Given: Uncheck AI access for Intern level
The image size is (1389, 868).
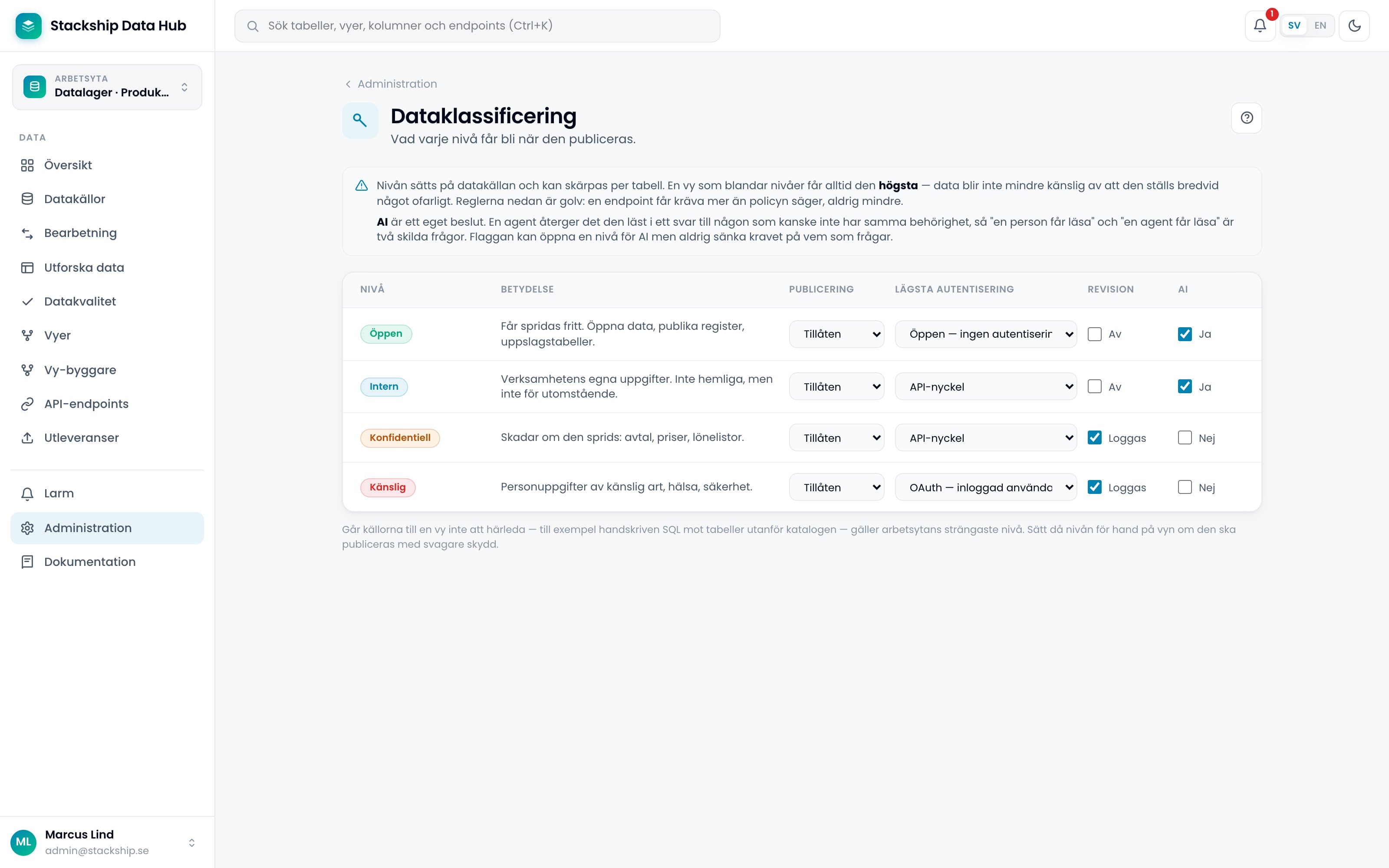Looking at the screenshot, I should coord(1185,386).
